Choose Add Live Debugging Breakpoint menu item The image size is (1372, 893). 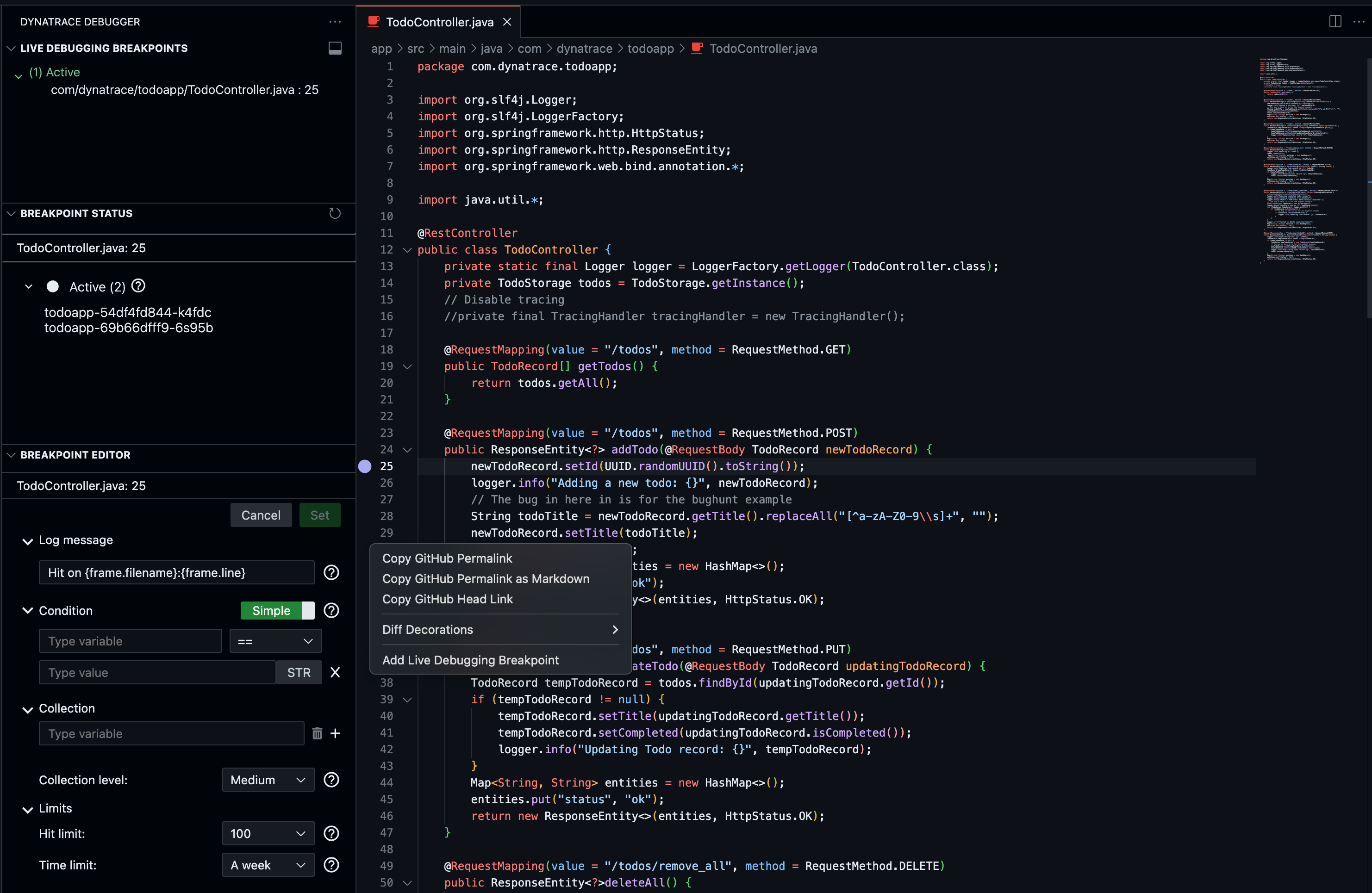(470, 660)
